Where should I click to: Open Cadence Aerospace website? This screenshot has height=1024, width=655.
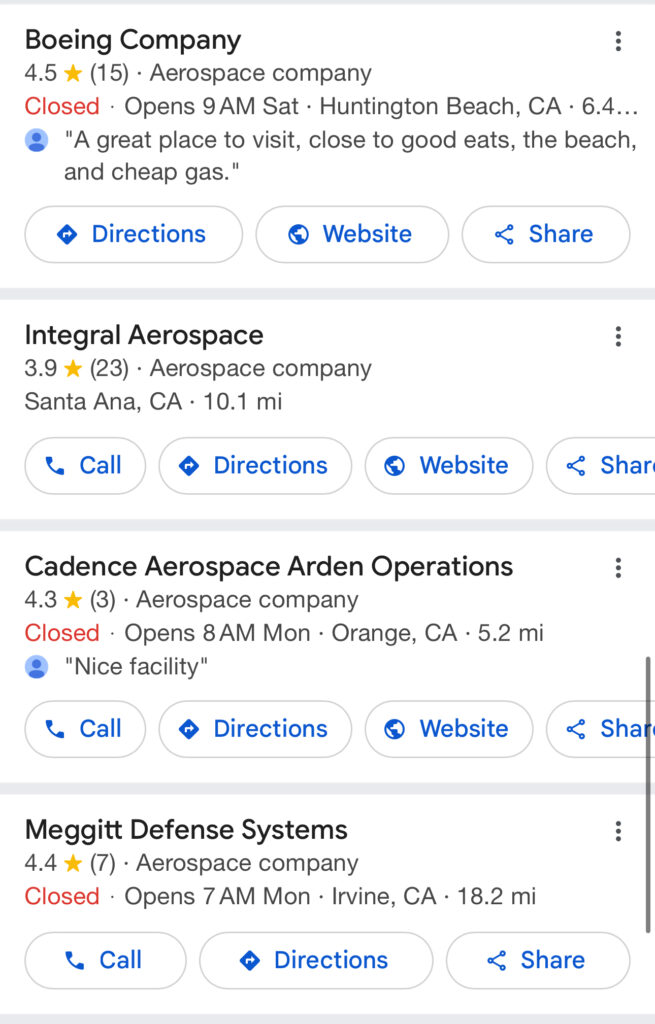(x=449, y=729)
